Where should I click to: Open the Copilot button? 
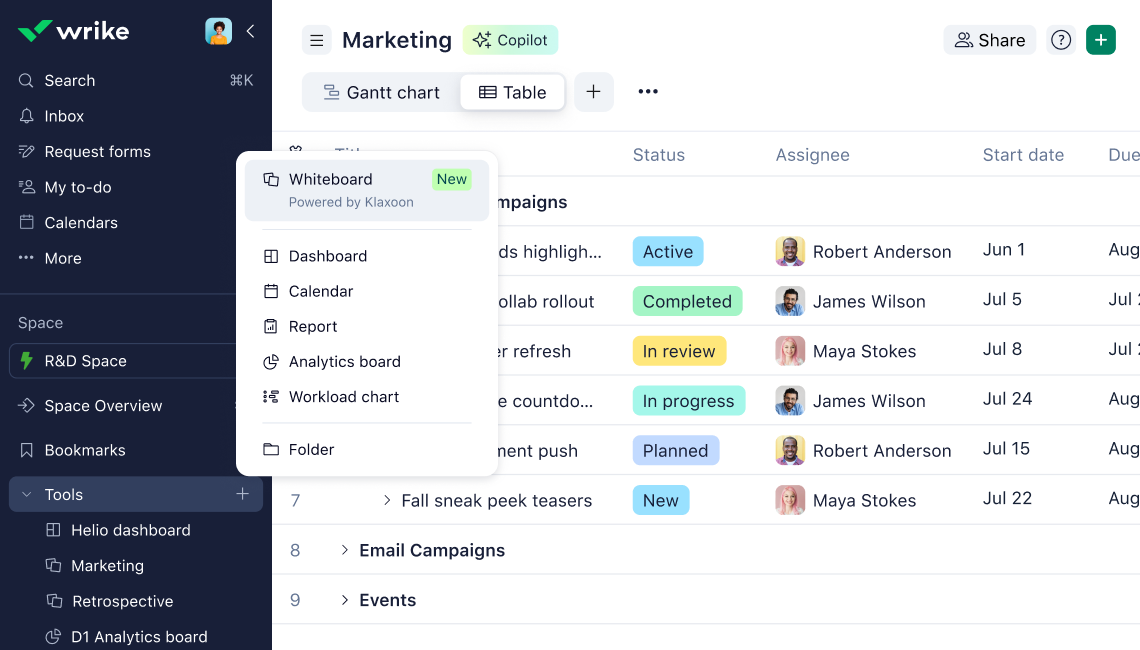tap(510, 40)
